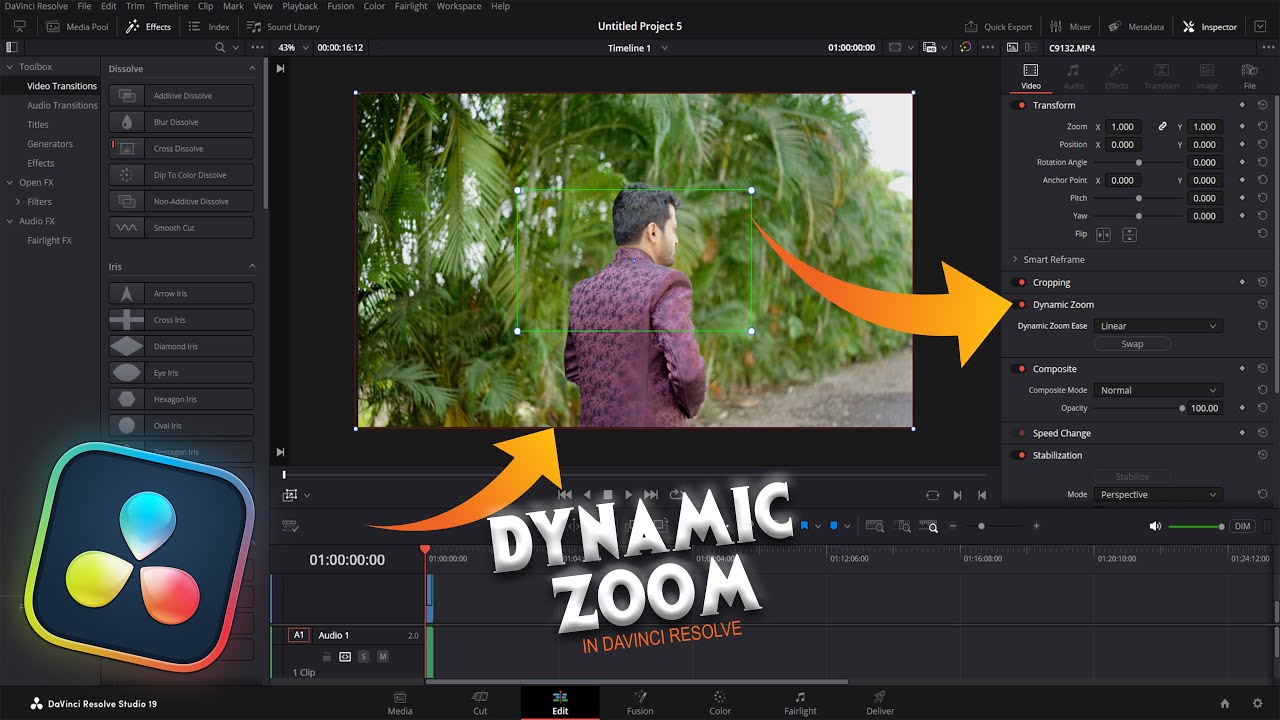This screenshot has width=1280, height=720.
Task: Open the Playback menu
Action: point(300,6)
